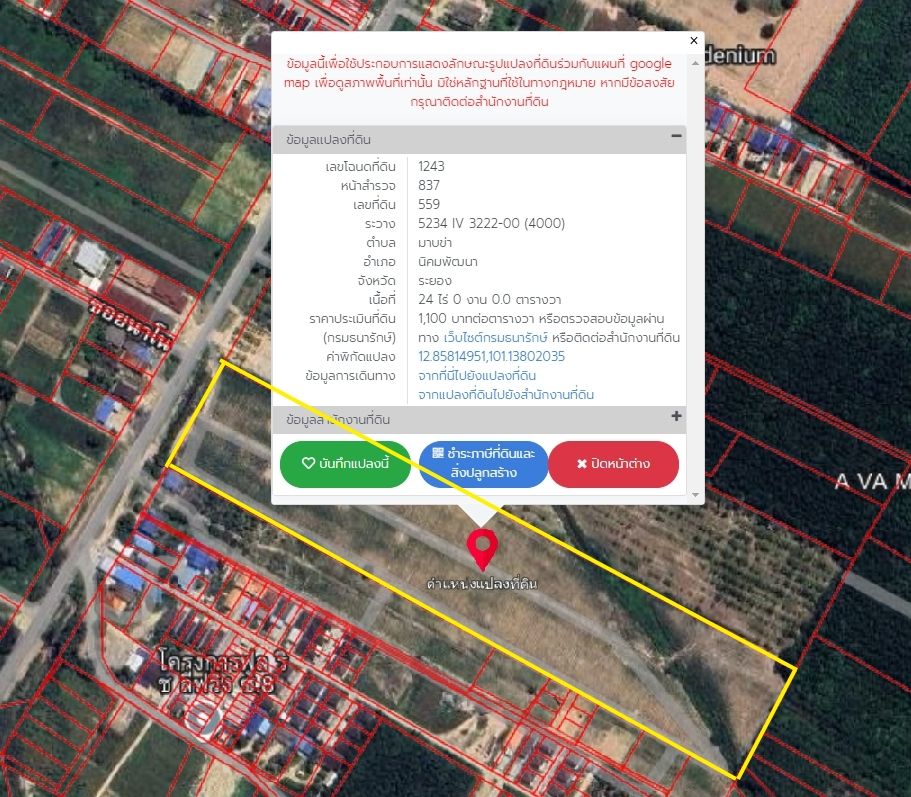Open the จากแปลงที่ดินไปยังสำนักงานที่ดิน link
This screenshot has height=797, width=911.
coord(506,394)
